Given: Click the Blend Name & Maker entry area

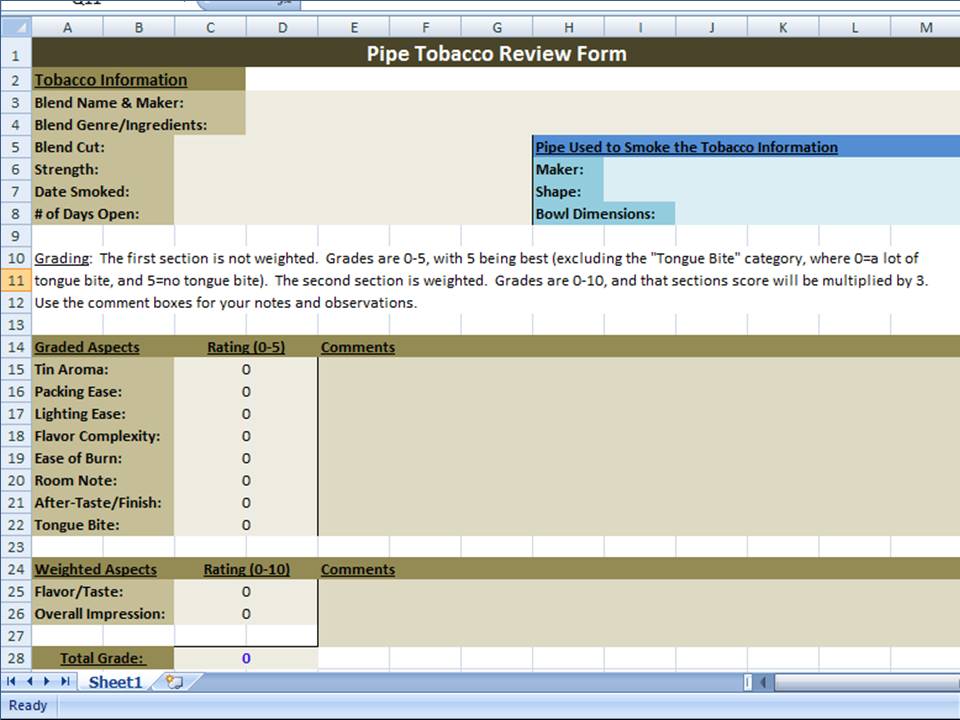Looking at the screenshot, I should pyautogui.click(x=600, y=103).
